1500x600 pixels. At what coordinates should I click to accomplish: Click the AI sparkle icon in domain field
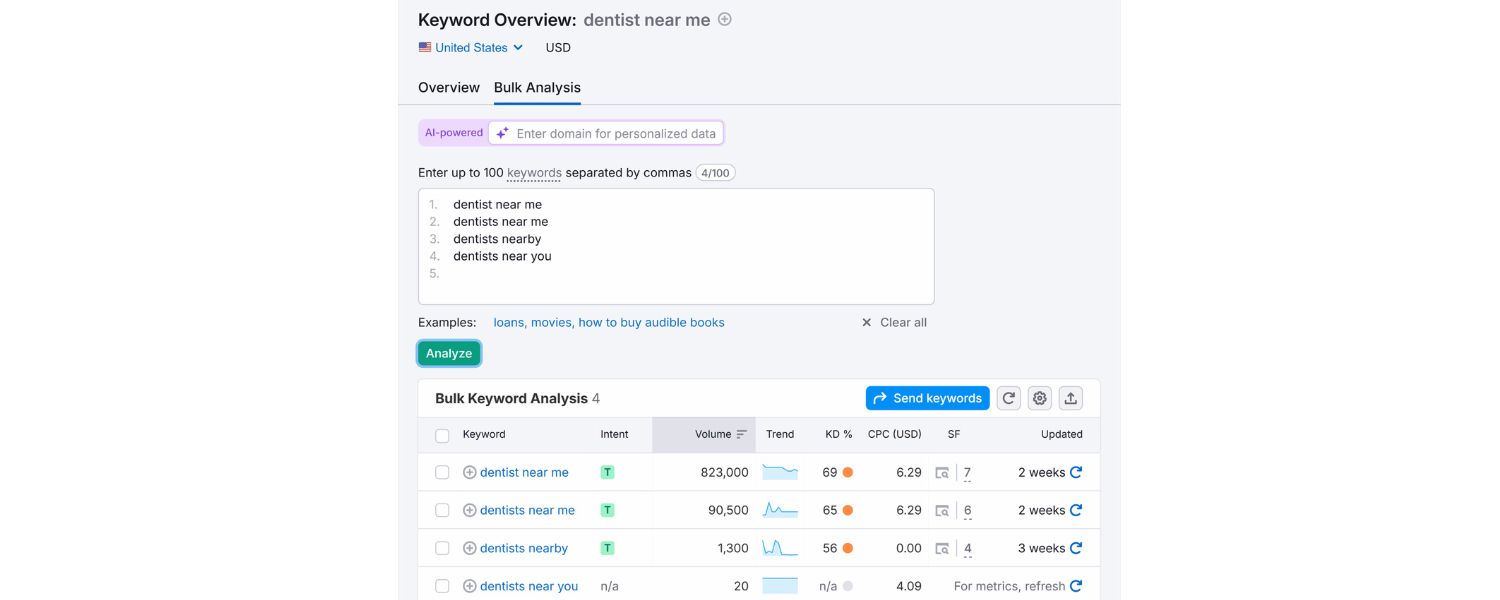click(502, 132)
